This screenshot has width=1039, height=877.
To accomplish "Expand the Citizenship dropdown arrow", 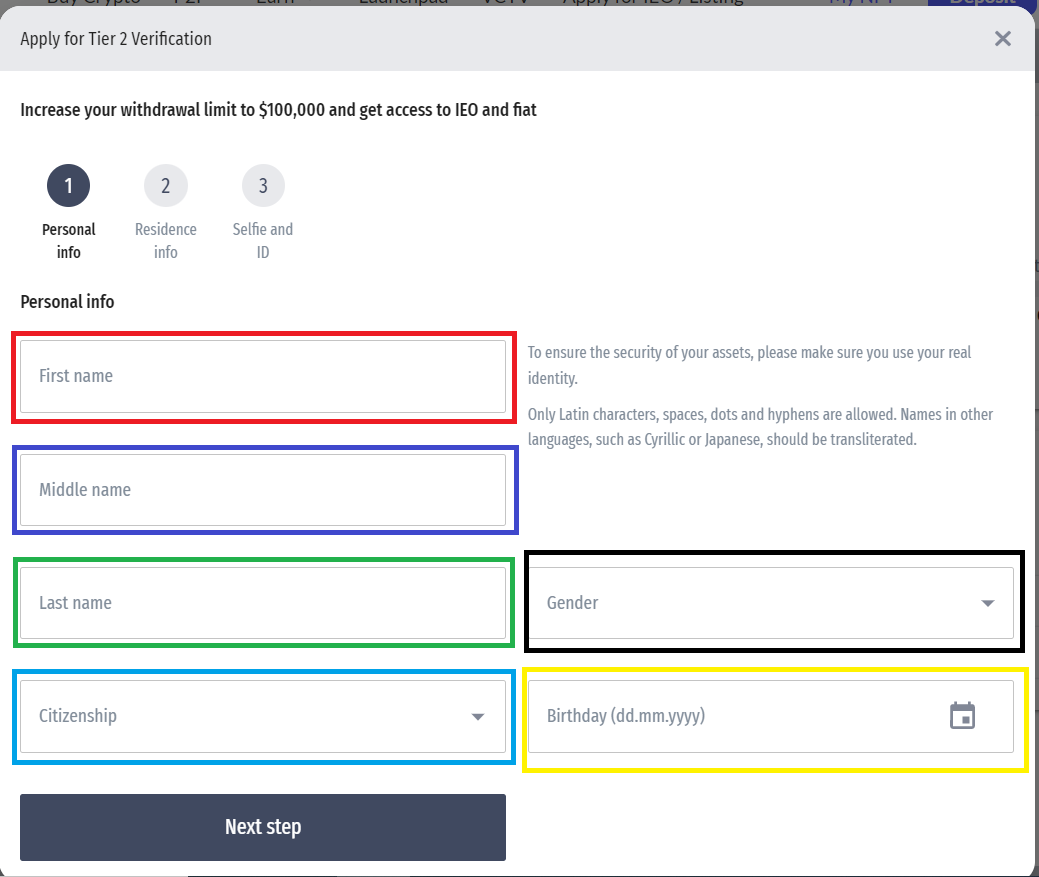I will (478, 716).
